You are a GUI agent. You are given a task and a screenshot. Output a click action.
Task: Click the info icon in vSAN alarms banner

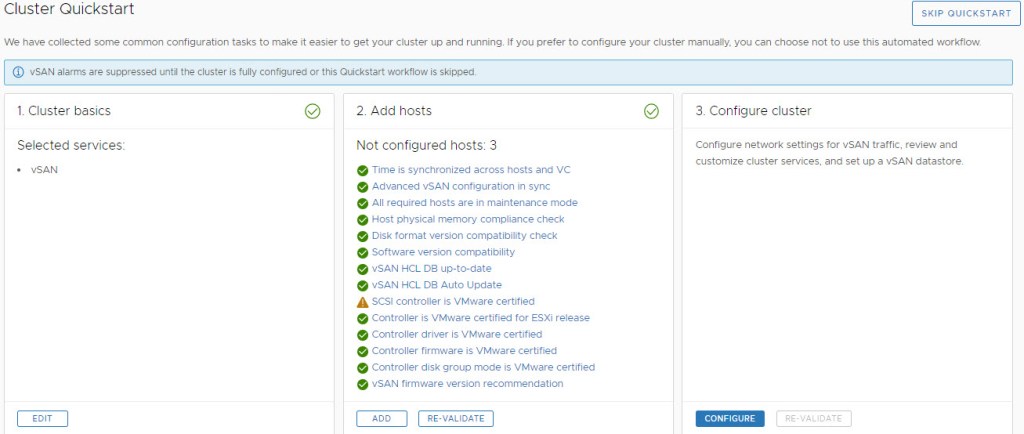(x=18, y=73)
